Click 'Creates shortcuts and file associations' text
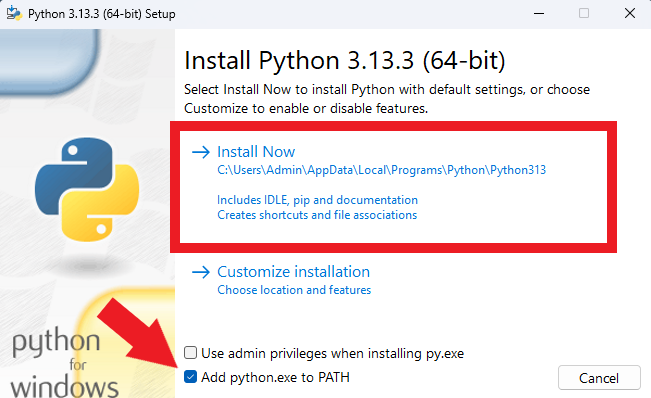Screen dimensions: 651x398 point(317,215)
